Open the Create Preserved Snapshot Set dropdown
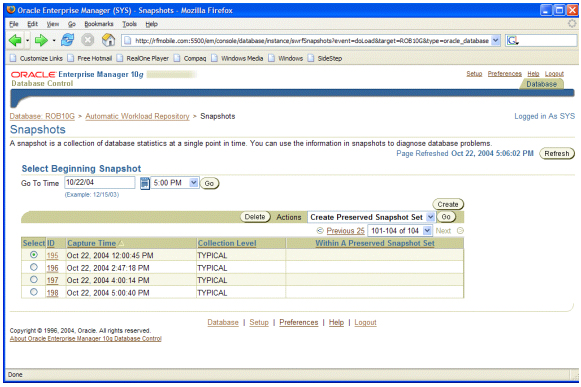Screen dimensions: 581x387 430,217
